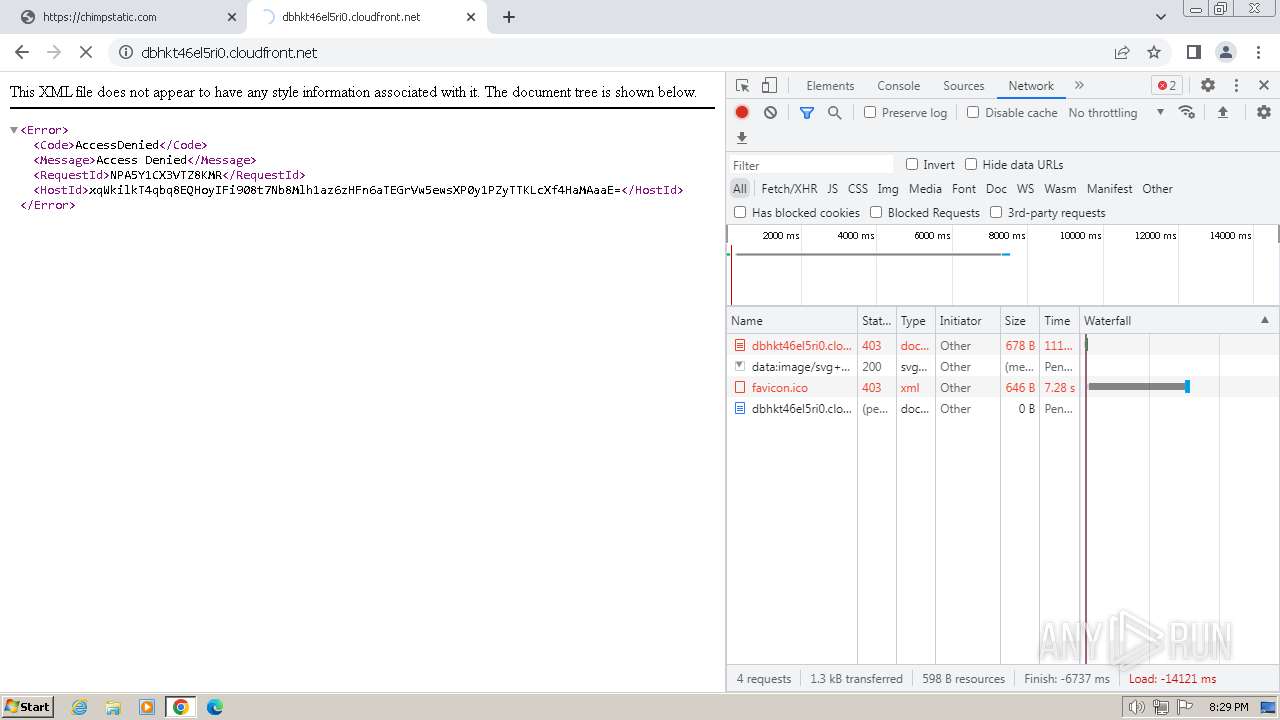Close the dbhkt46el5ri0.cloudfront.net tab
1280x720 pixels.
[x=470, y=17]
